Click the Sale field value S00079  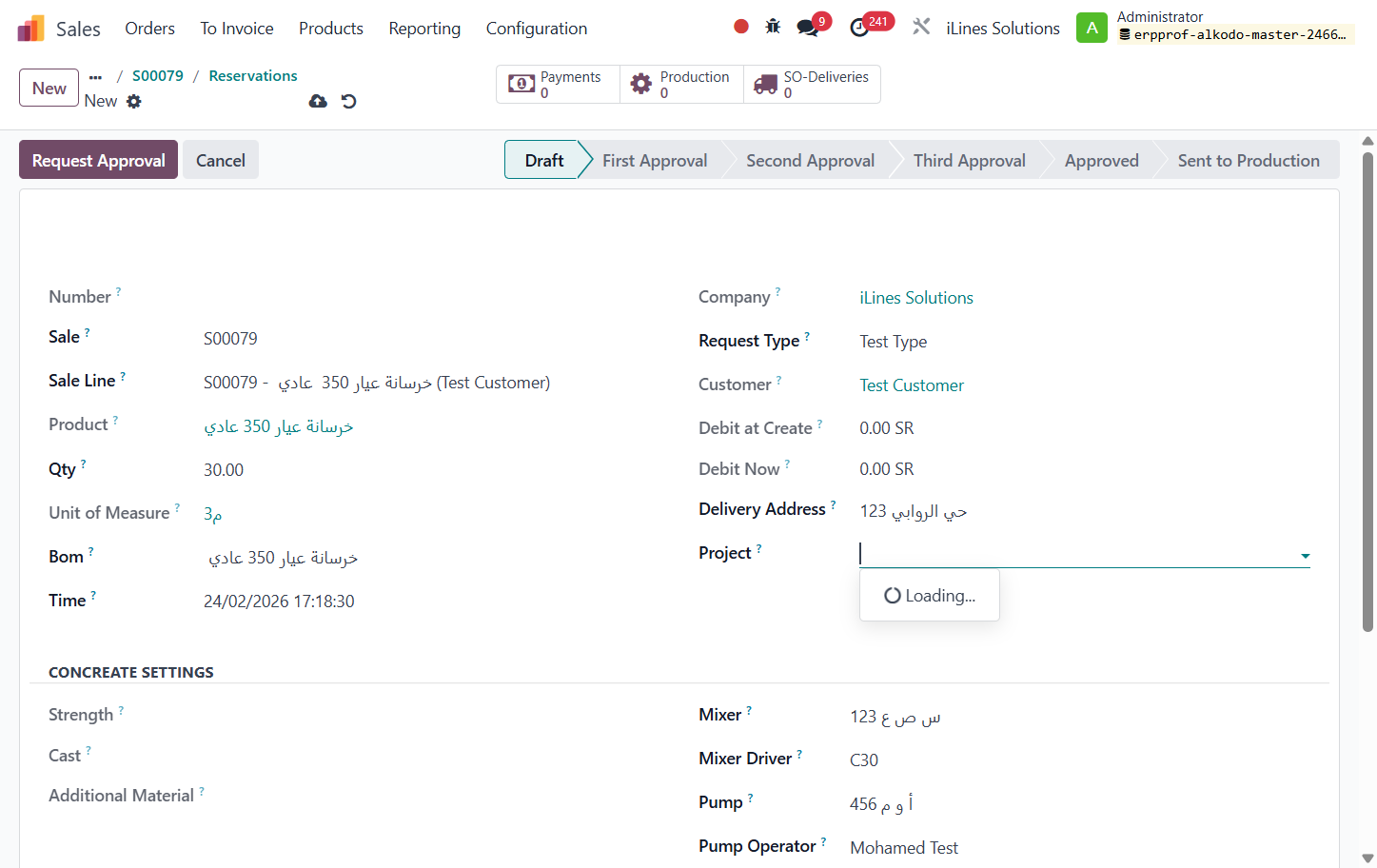click(230, 339)
